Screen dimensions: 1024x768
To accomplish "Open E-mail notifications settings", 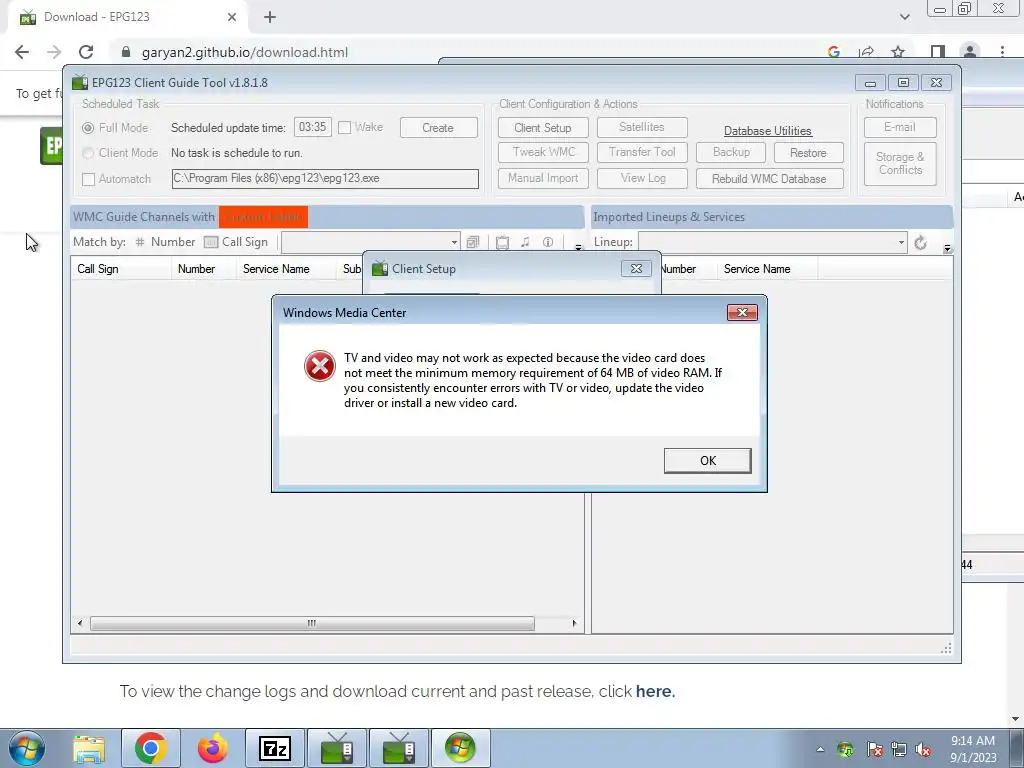I will tap(900, 127).
